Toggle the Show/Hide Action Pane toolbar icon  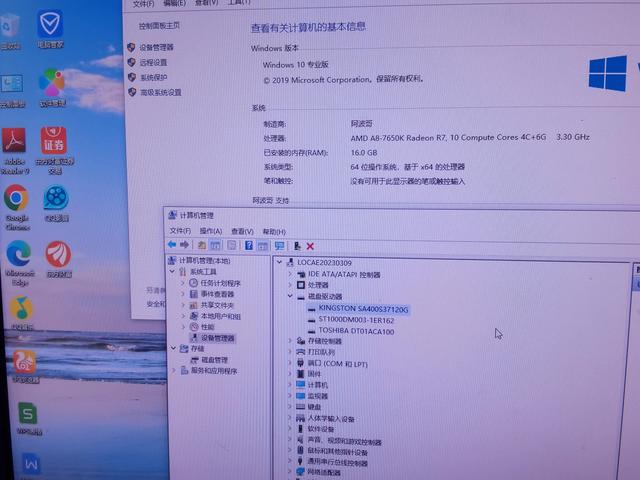(263, 246)
